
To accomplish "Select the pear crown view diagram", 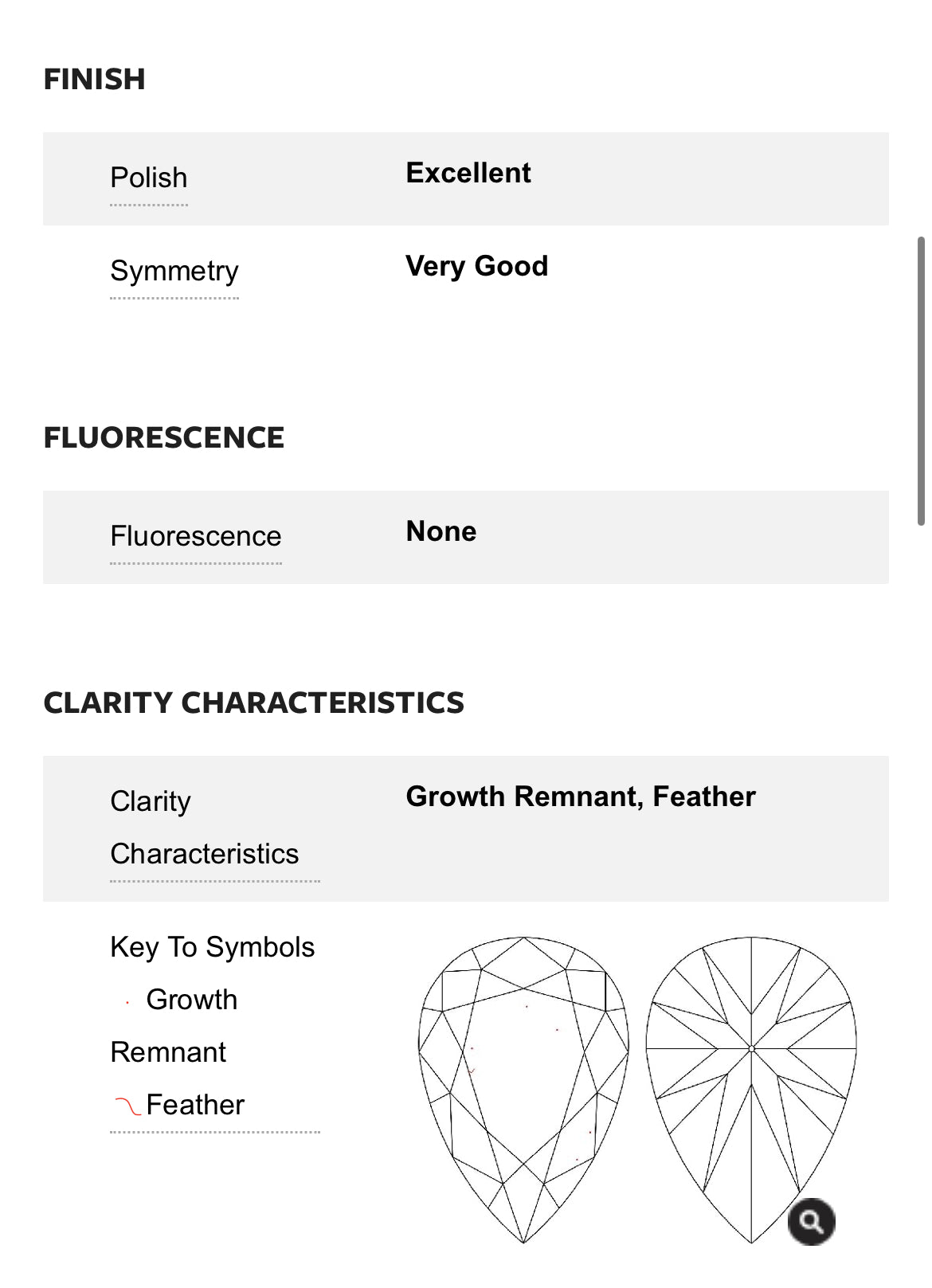I will 523,1088.
